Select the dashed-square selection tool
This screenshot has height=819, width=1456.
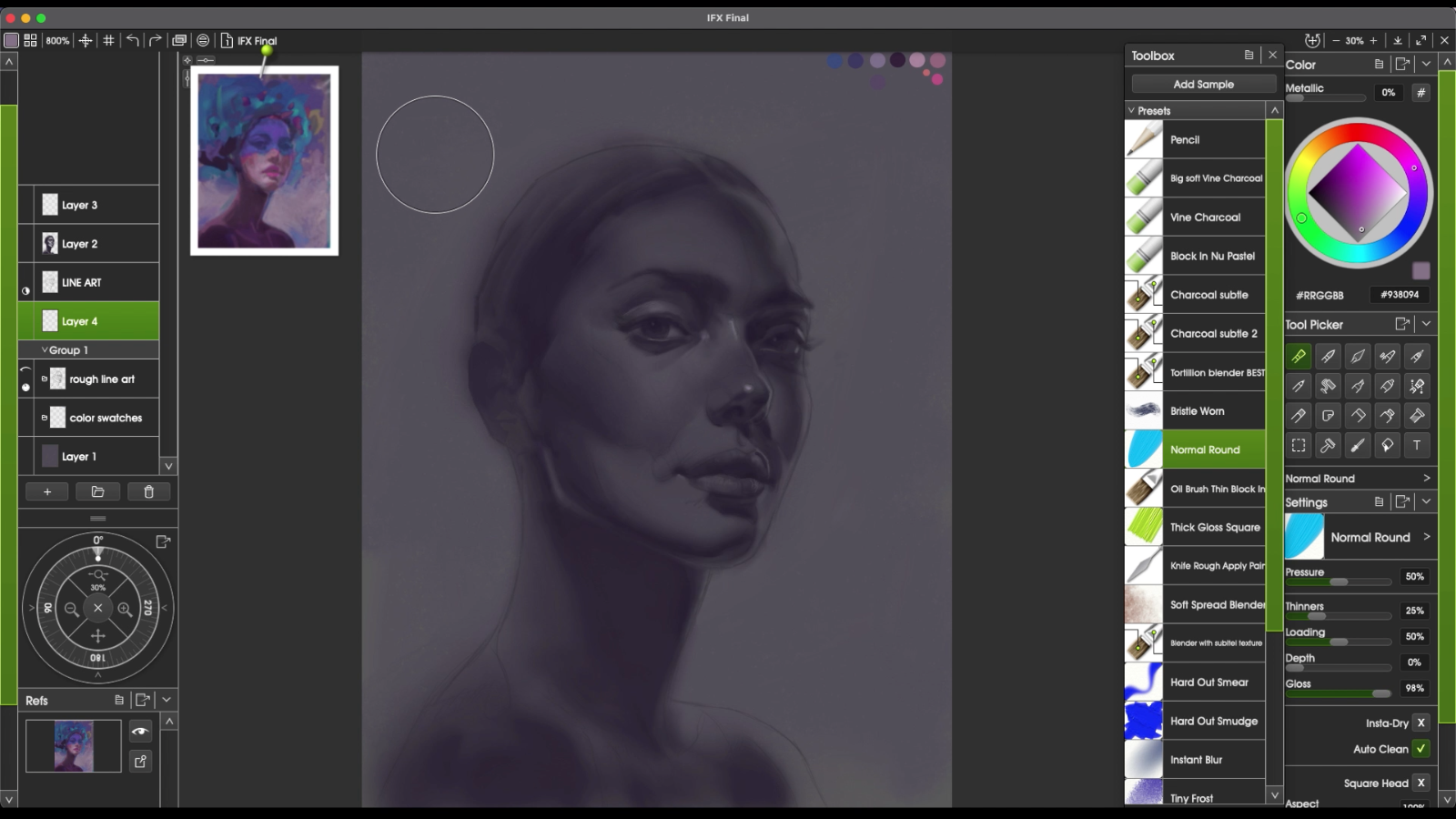tap(1299, 445)
